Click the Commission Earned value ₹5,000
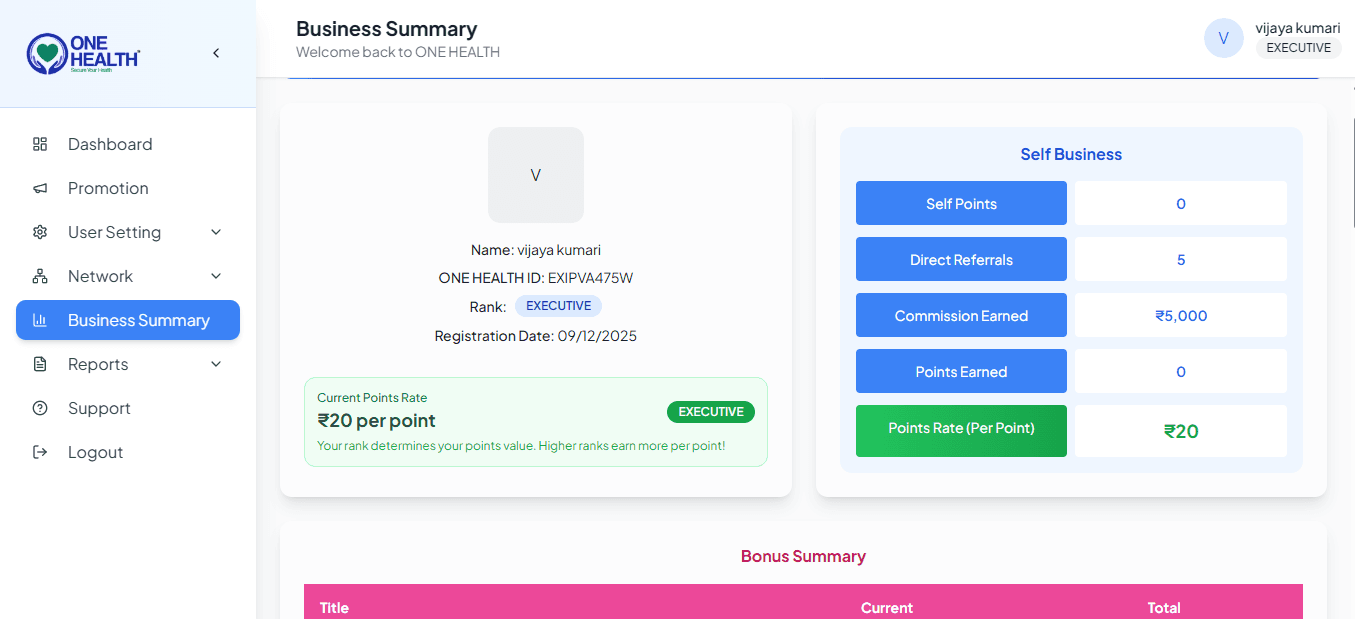Image resolution: width=1355 pixels, height=619 pixels. point(1181,315)
